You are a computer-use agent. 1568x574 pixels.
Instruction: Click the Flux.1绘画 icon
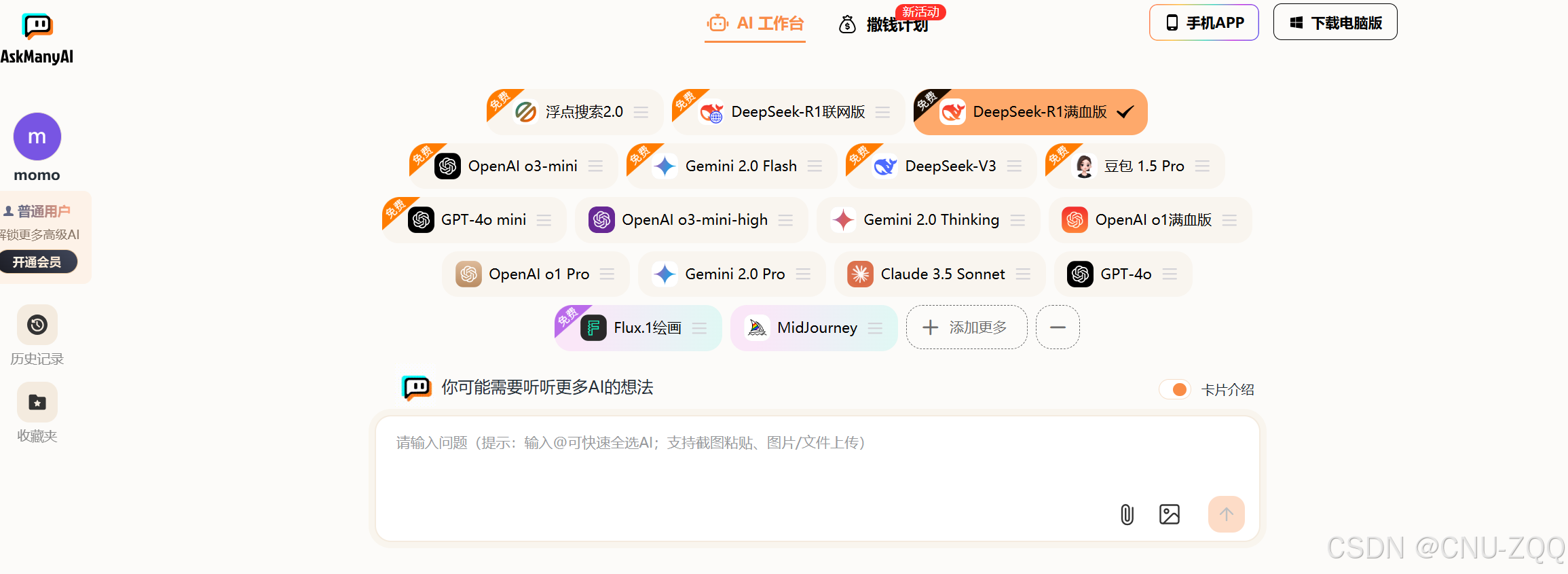[x=593, y=328]
